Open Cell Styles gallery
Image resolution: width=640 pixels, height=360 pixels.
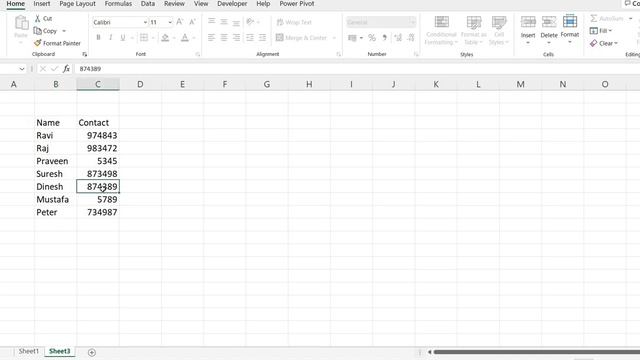click(499, 30)
